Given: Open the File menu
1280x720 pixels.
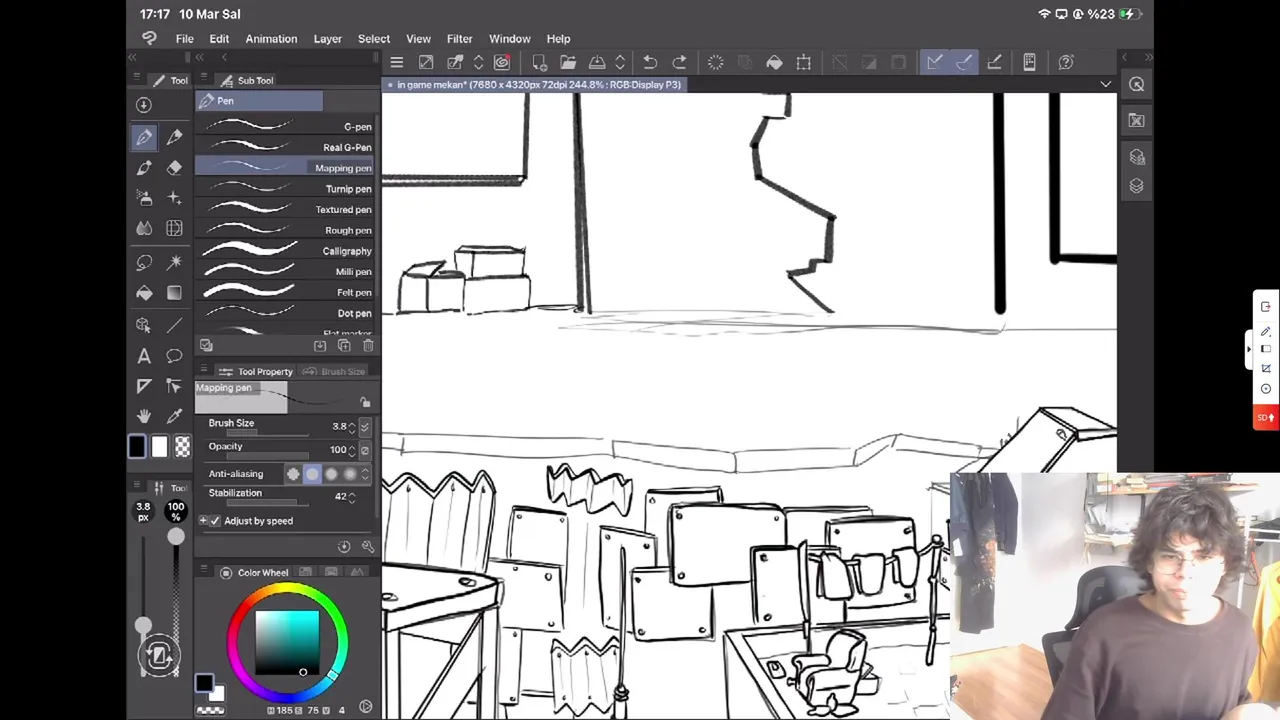Looking at the screenshot, I should [185, 39].
